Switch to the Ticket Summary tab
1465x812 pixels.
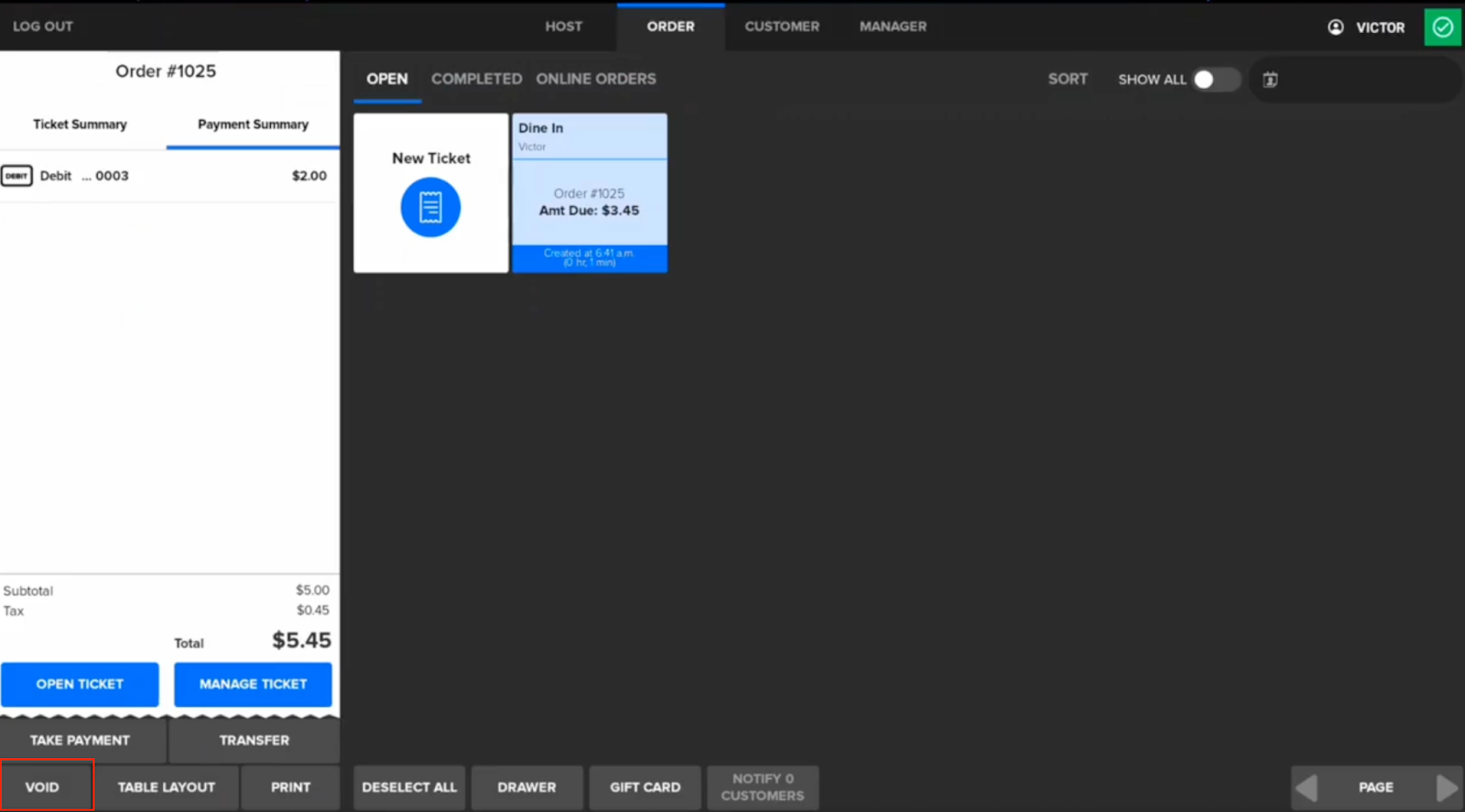point(80,125)
